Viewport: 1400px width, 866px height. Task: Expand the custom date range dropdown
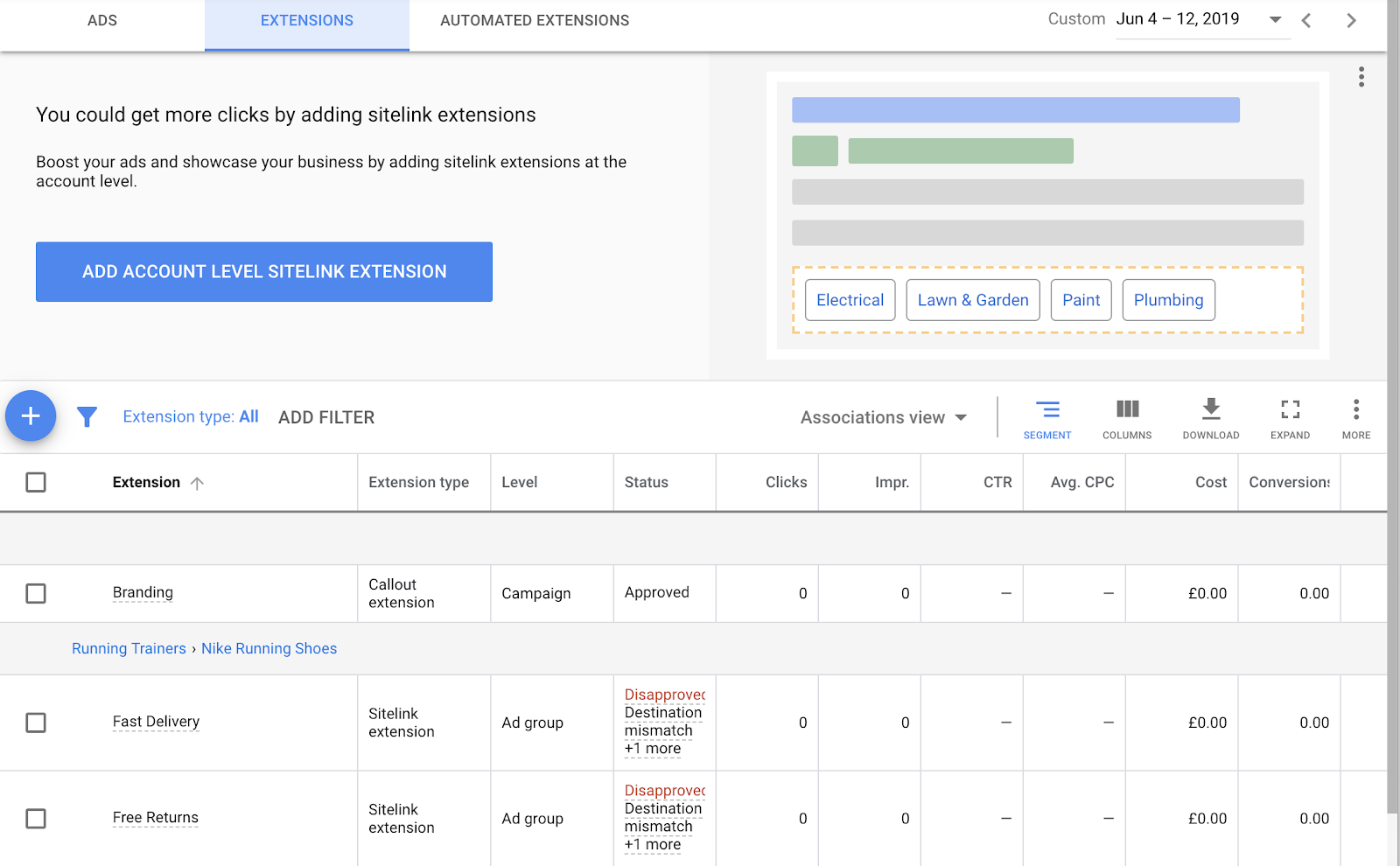point(1275,20)
